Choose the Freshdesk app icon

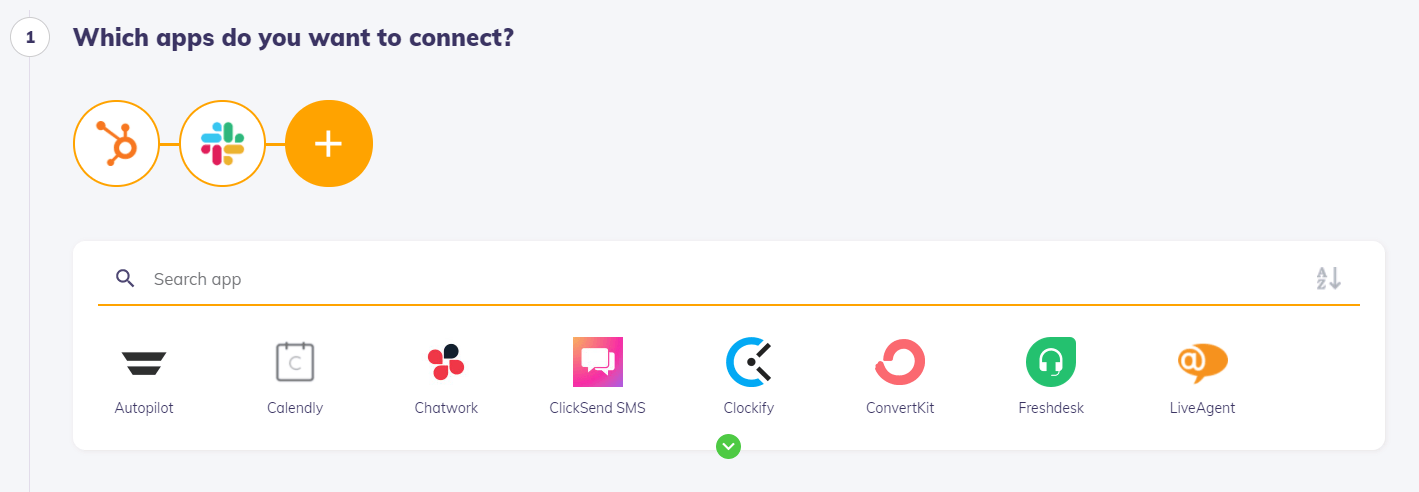(x=1051, y=362)
